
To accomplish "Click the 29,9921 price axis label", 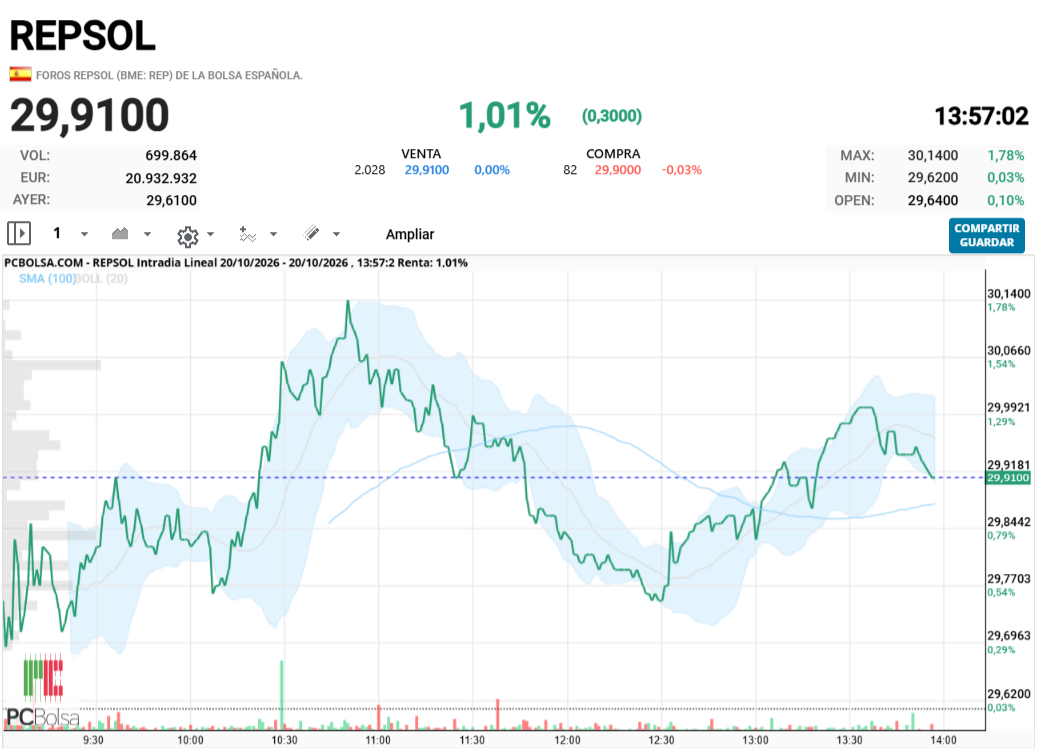I will click(x=1009, y=407).
